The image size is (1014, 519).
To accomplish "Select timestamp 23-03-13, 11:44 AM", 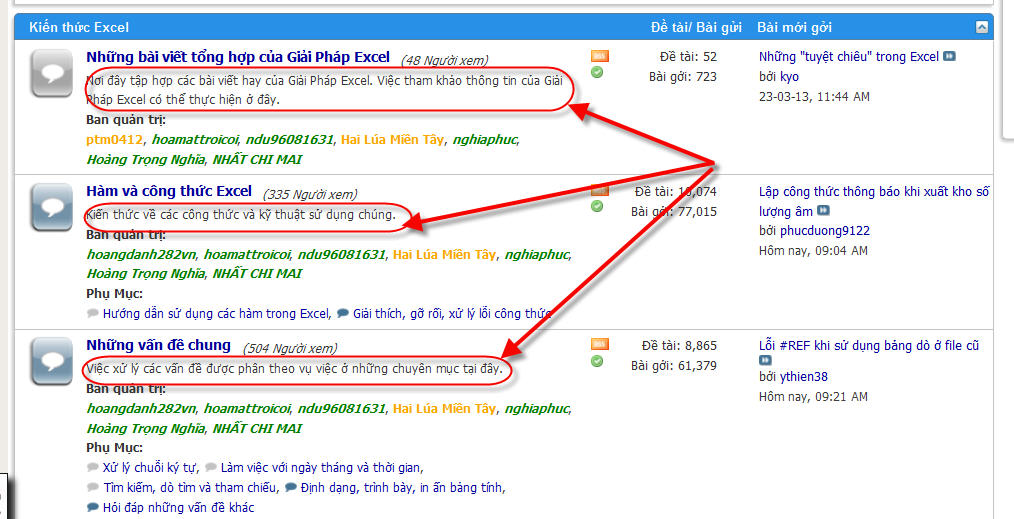I will 814,97.
